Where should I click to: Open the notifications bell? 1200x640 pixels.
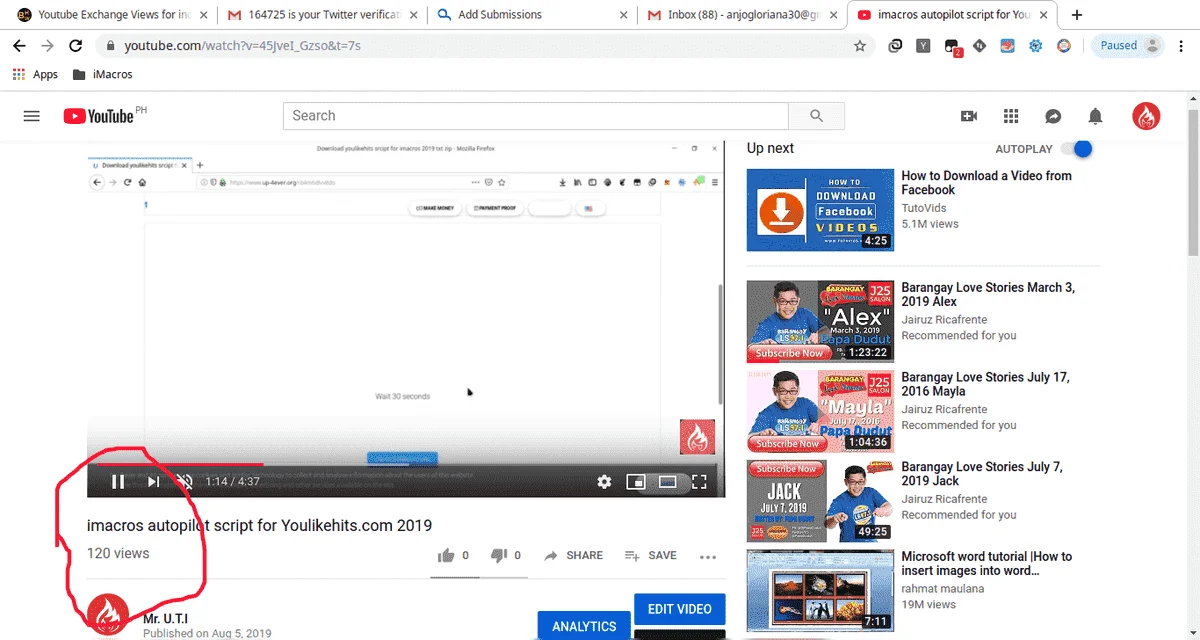click(x=1095, y=116)
